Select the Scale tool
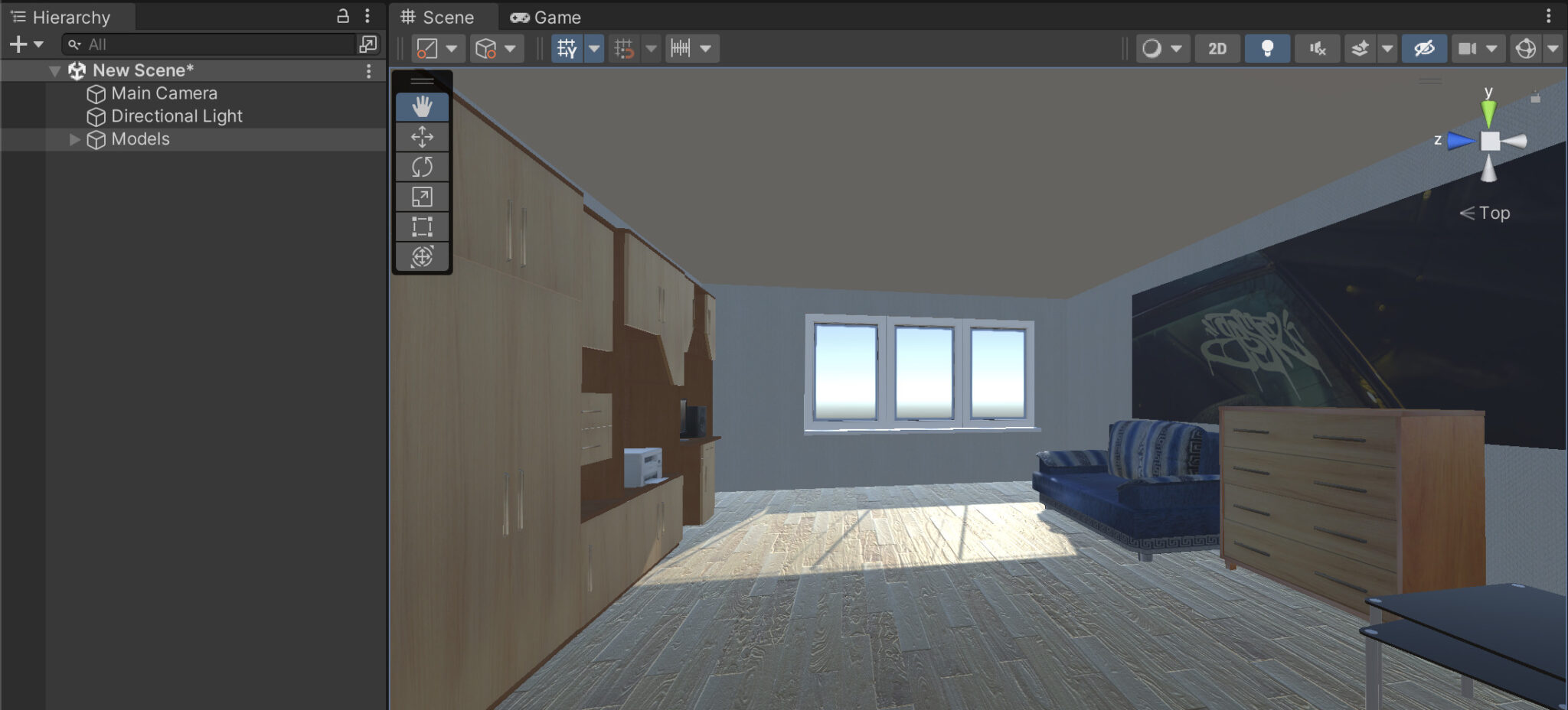The width and height of the screenshot is (1568, 710). pos(421,197)
